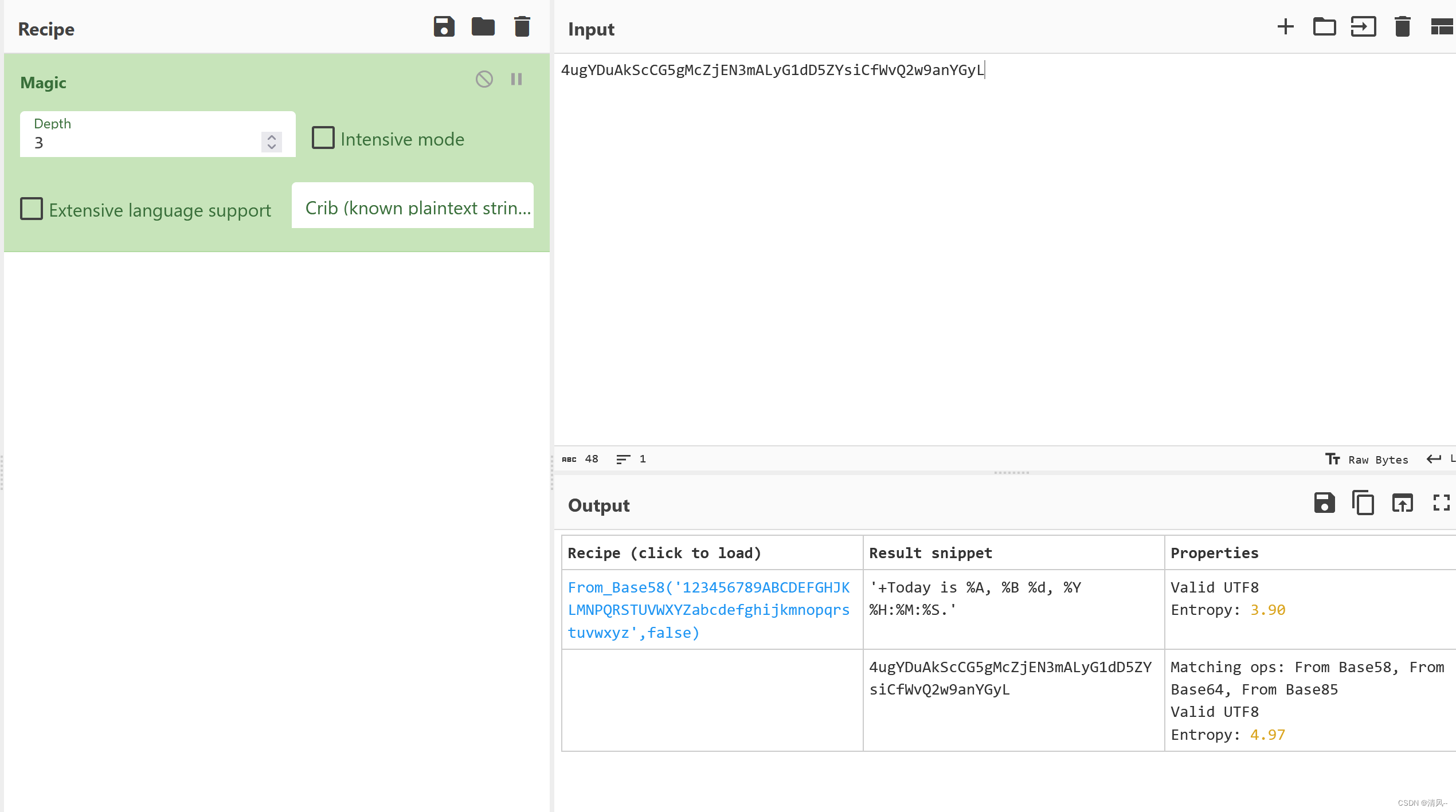Copy output to clipboard

[1363, 503]
